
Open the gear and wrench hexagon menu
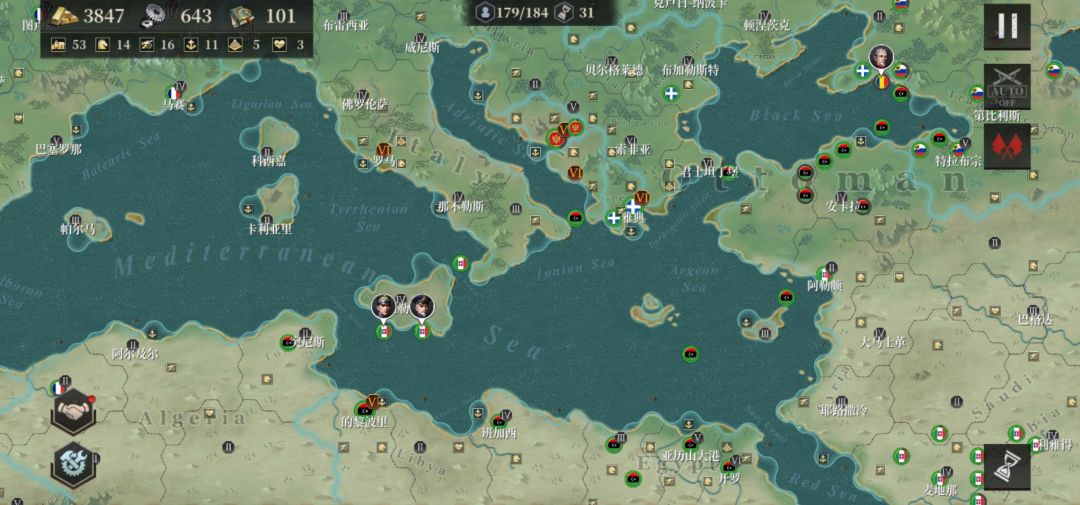tap(73, 465)
